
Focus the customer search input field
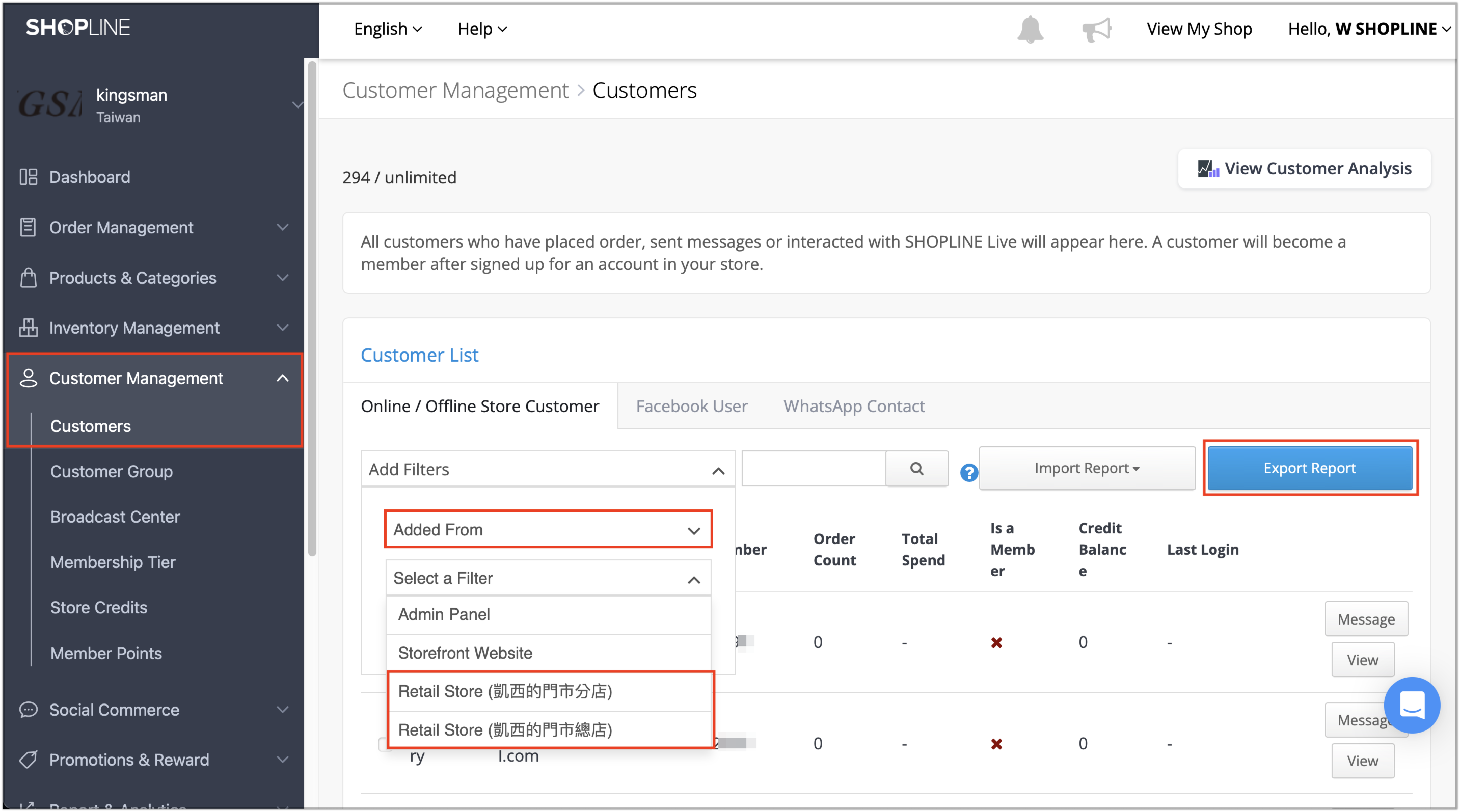(813, 468)
